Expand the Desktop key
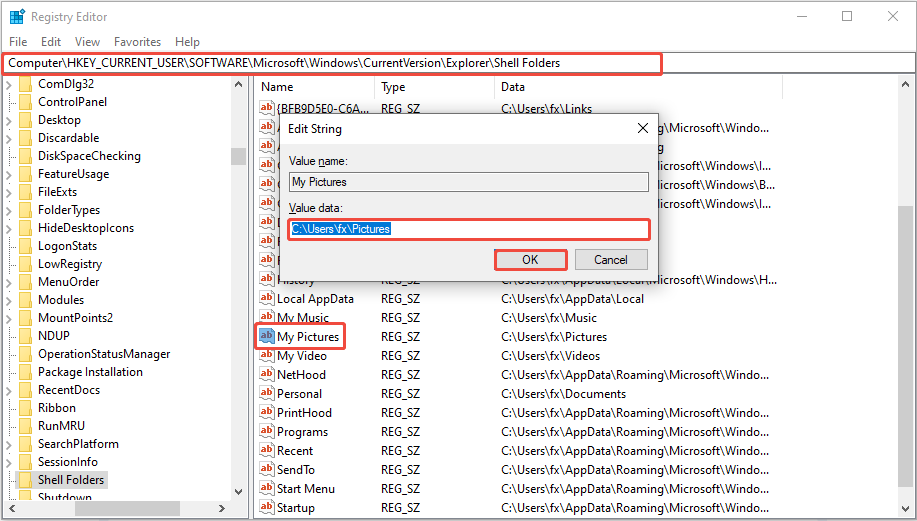The height and width of the screenshot is (521, 917). (x=9, y=121)
